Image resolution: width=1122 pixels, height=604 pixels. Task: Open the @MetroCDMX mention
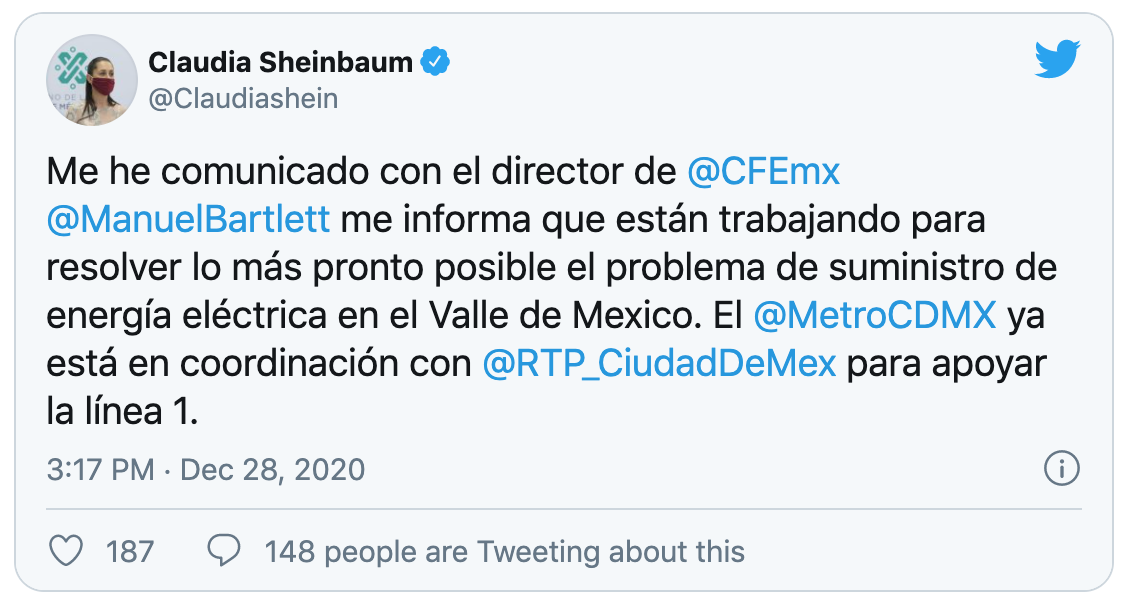(x=874, y=315)
